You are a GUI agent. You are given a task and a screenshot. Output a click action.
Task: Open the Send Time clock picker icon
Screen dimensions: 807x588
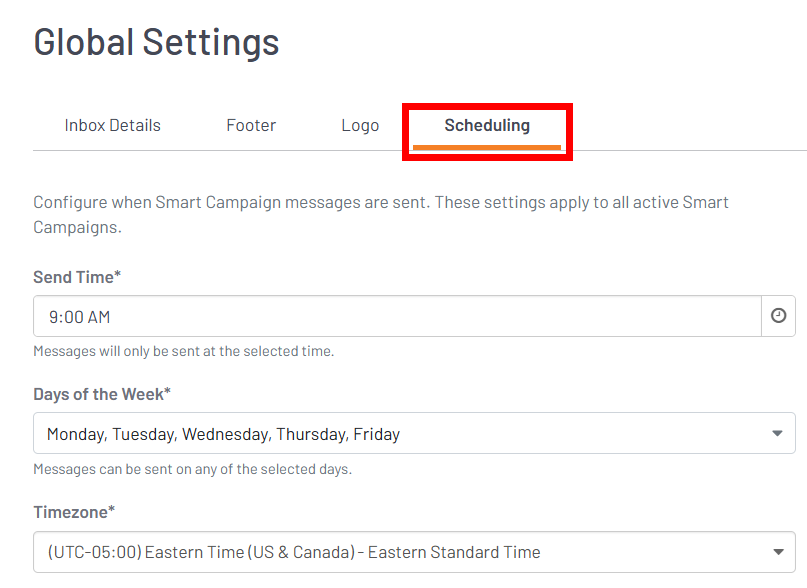click(x=778, y=316)
